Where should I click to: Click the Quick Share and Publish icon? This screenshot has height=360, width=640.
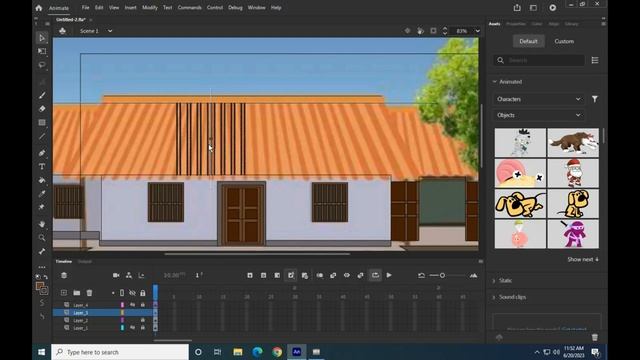[x=517, y=8]
